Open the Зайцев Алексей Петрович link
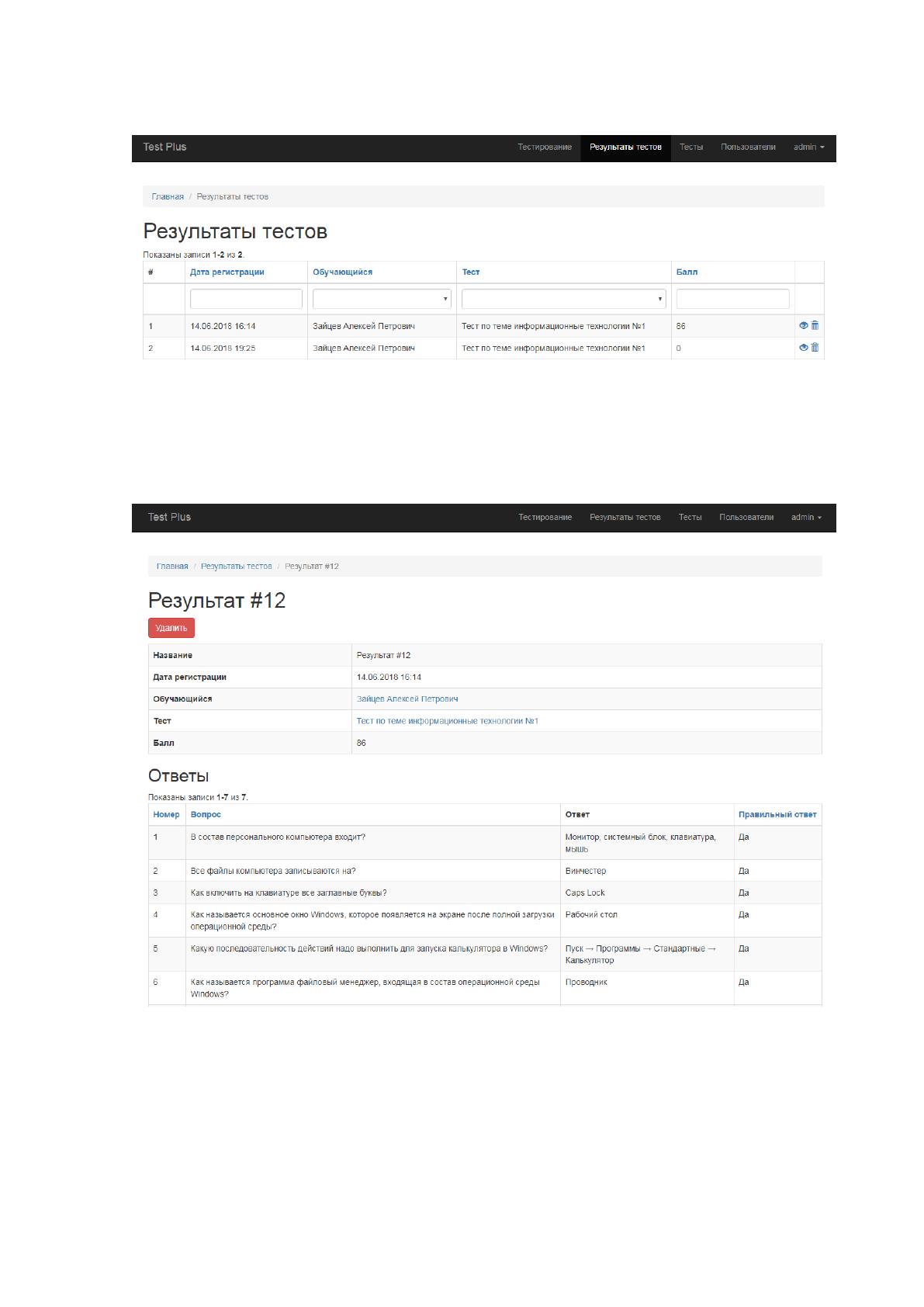924x1307 pixels. coord(407,699)
